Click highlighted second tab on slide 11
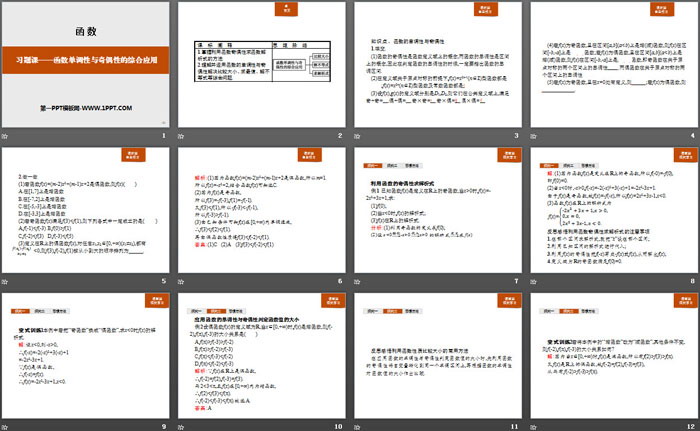700x431 pixels. [x=392, y=311]
